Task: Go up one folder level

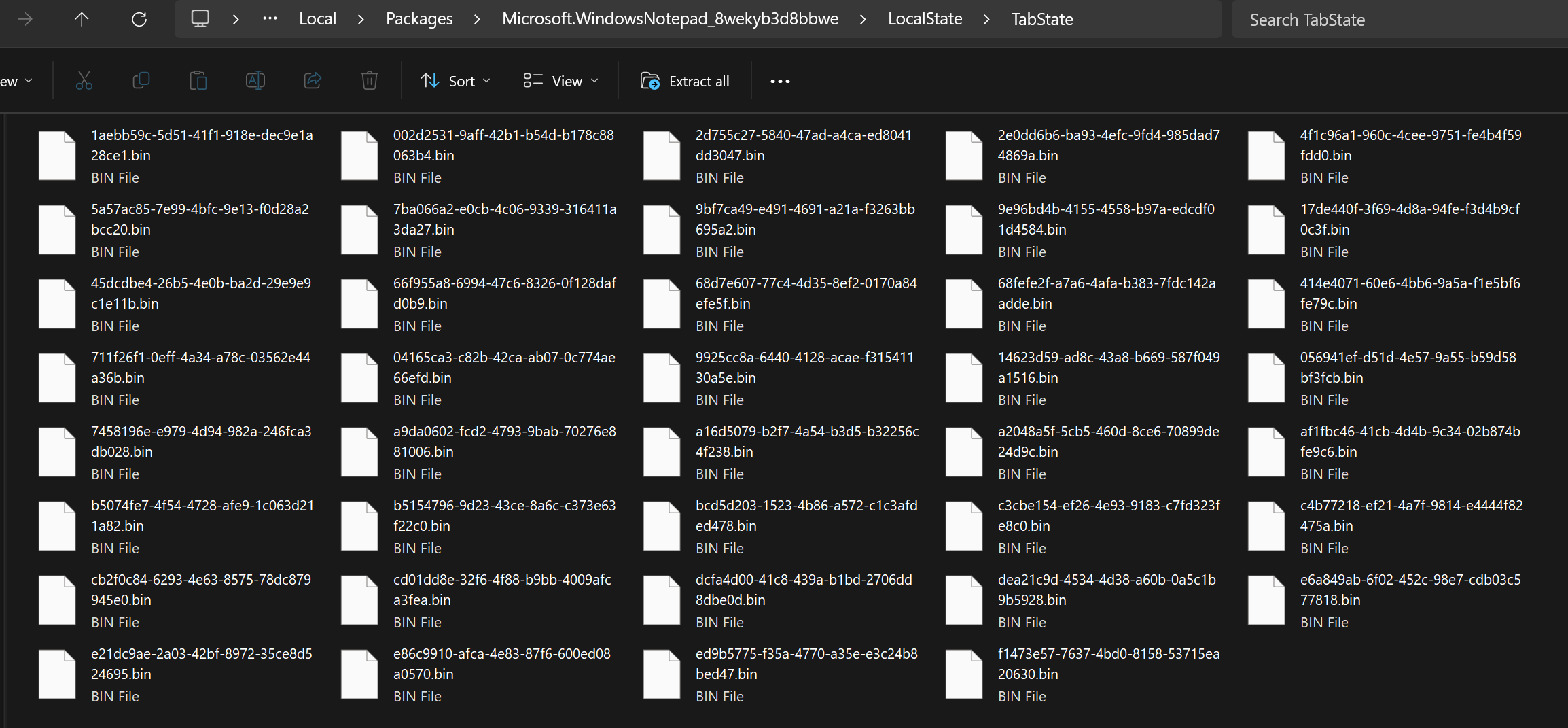Action: [x=82, y=19]
